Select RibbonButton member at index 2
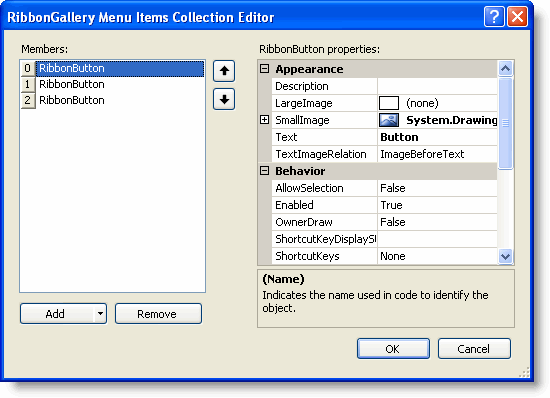Screen dimensions: 550x398 pyautogui.click(x=112, y=100)
